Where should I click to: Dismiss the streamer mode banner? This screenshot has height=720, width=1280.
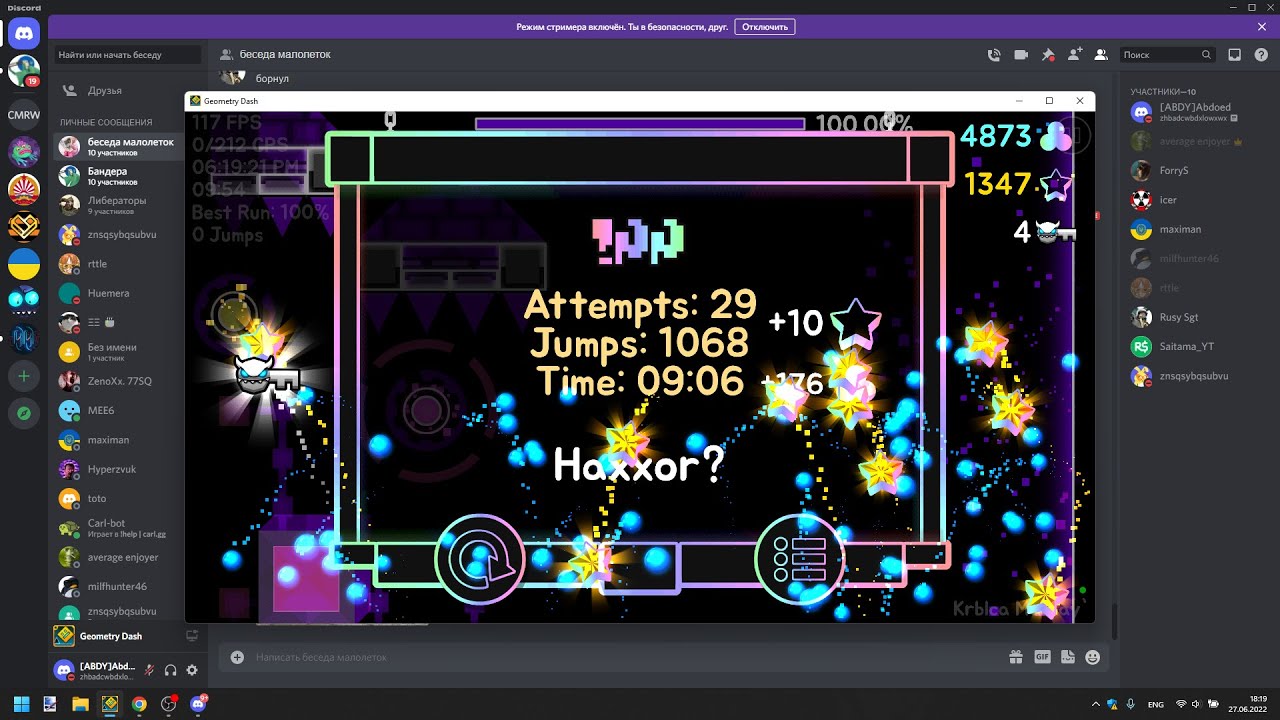1262,27
